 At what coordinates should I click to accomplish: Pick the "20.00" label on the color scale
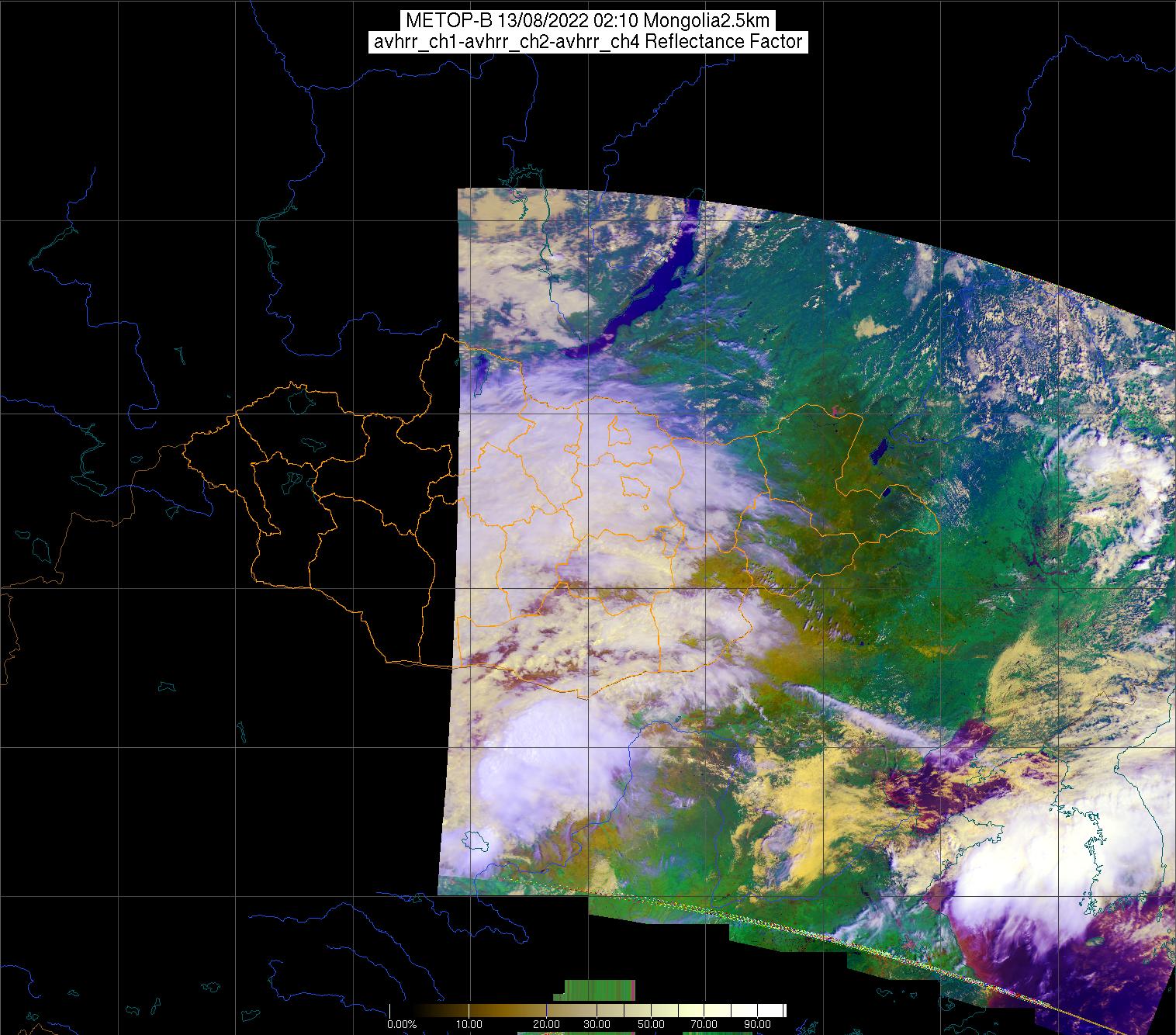click(x=547, y=1025)
